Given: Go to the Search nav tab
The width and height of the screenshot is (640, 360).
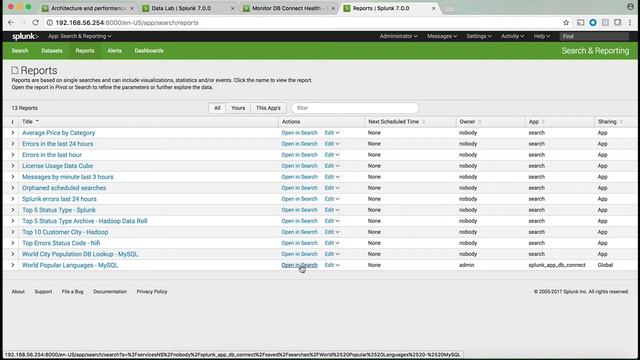Looking at the screenshot, I should tap(20, 51).
